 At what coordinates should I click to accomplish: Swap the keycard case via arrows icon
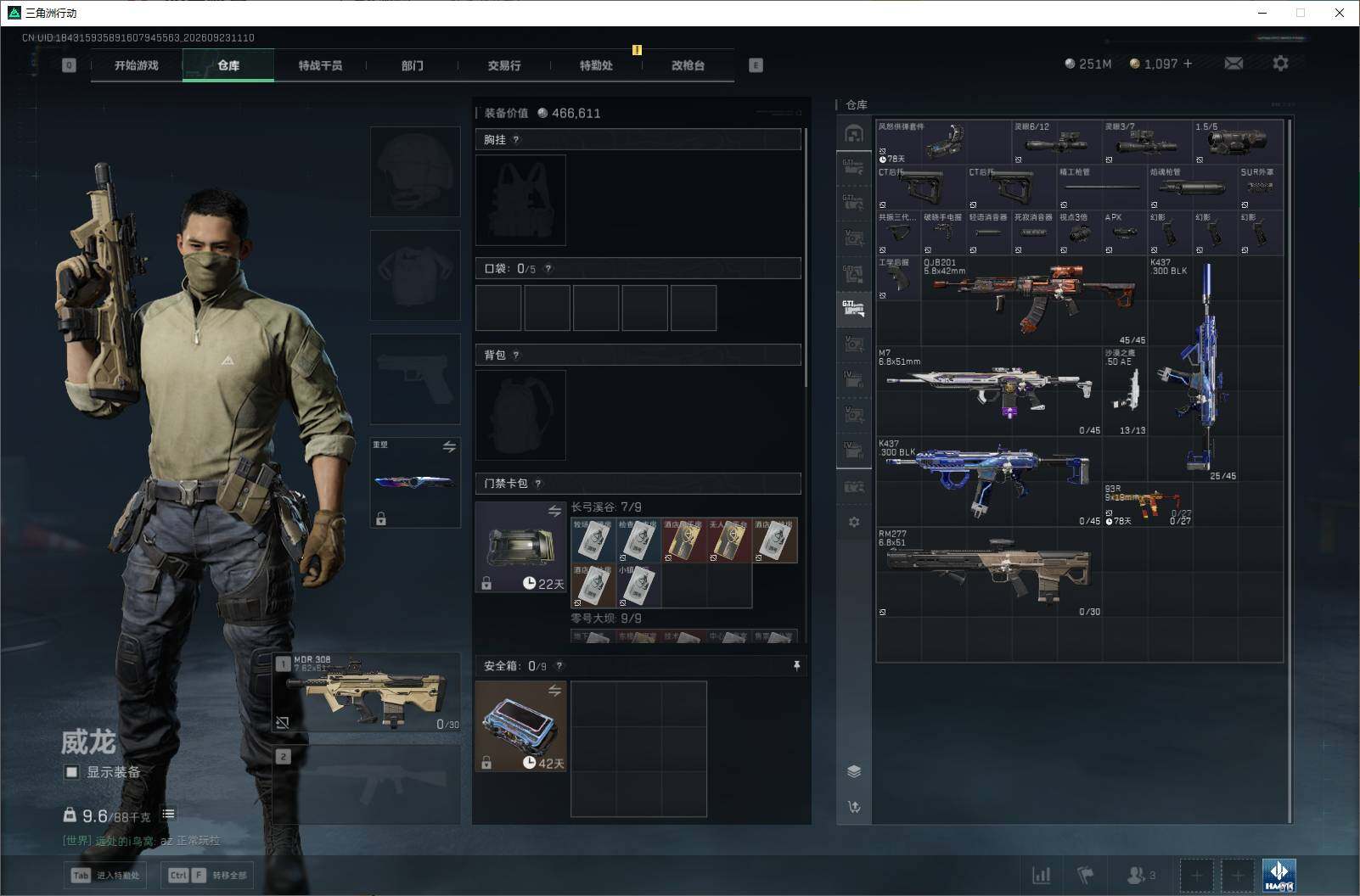click(554, 511)
